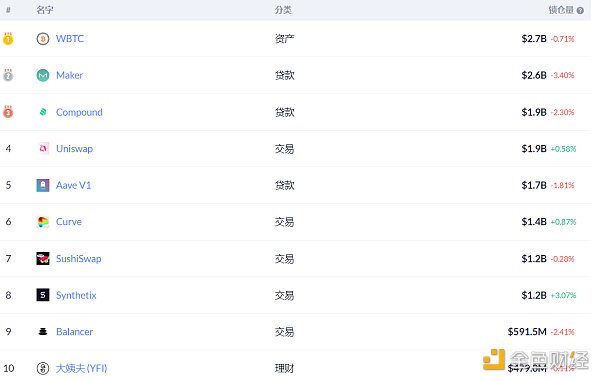
Task: Click the SushiSwap logo icon
Action: pyautogui.click(x=43, y=259)
